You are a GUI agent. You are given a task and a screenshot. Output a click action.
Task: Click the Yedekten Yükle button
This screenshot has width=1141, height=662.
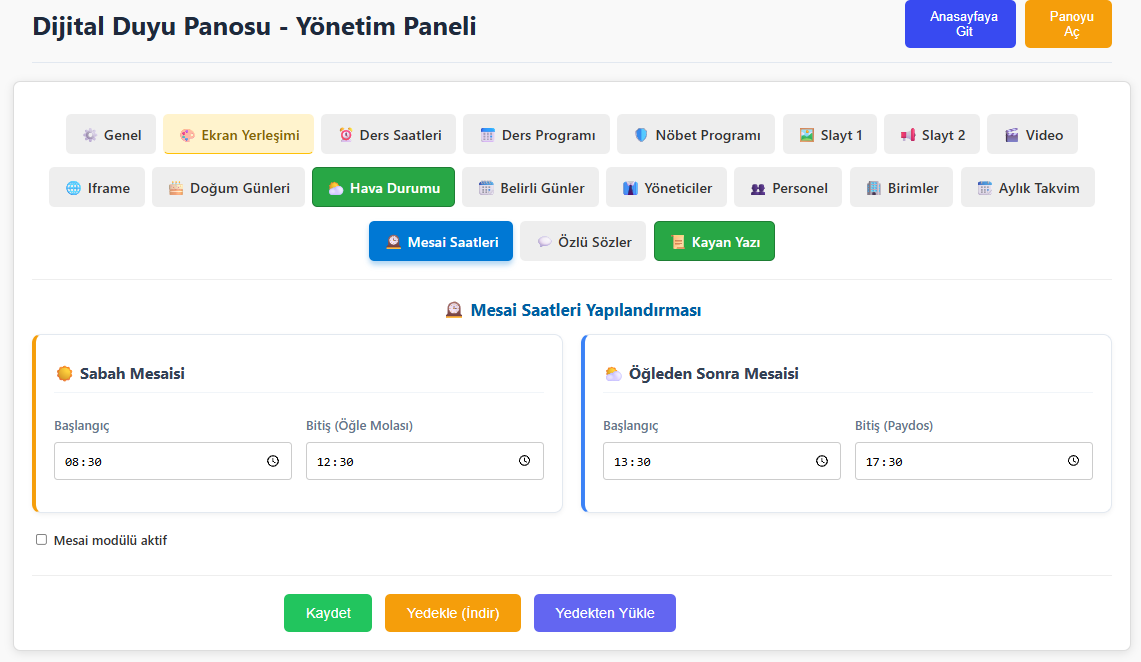pyautogui.click(x=604, y=613)
